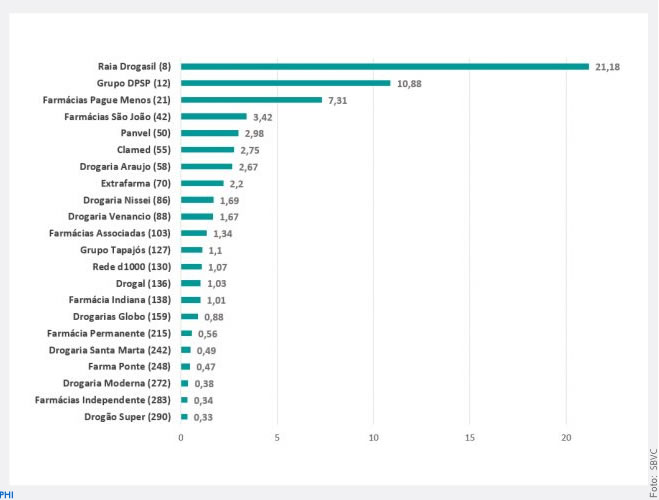Select Drogão Super (290) label
Screen dimensions: 659x500
(x=127, y=417)
